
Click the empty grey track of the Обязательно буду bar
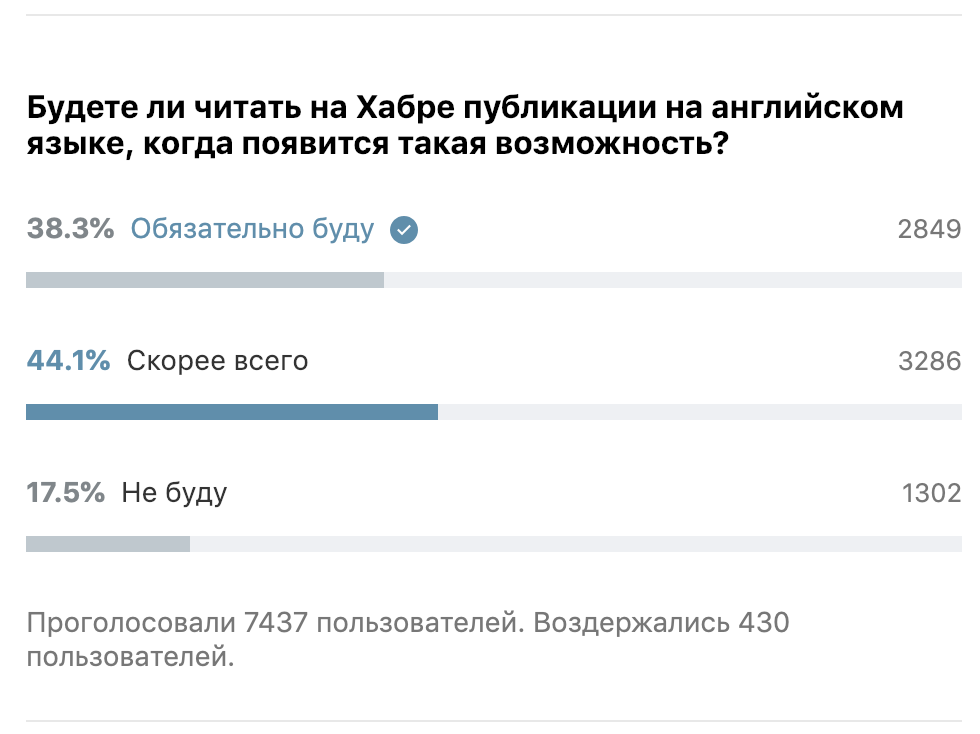pos(672,280)
